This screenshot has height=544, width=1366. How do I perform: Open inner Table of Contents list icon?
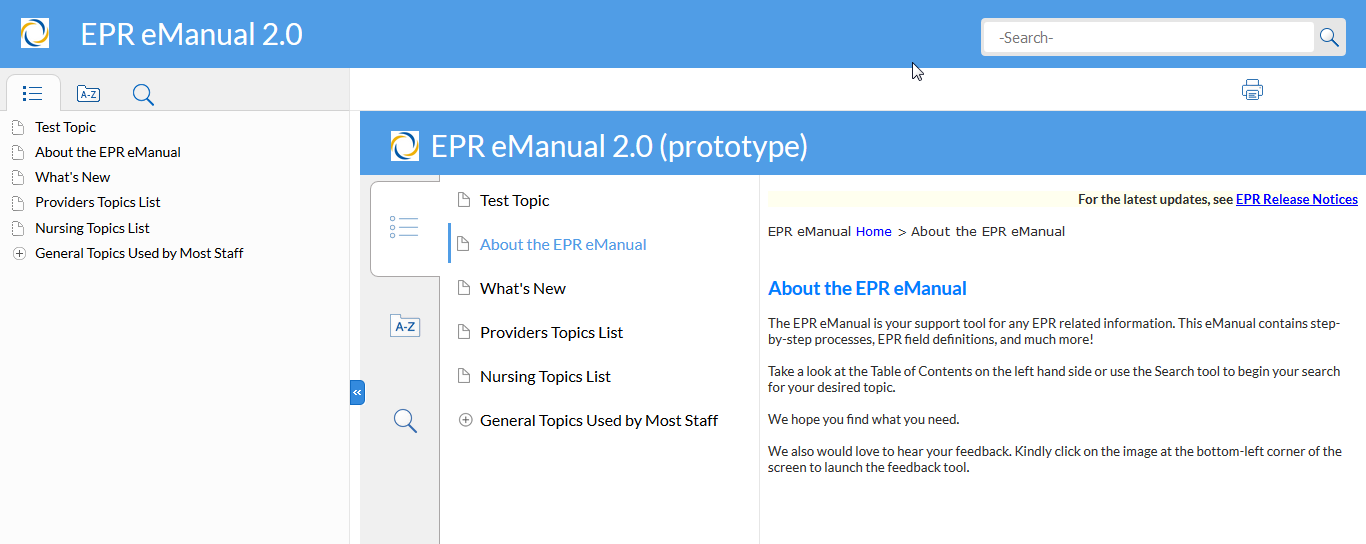404,227
